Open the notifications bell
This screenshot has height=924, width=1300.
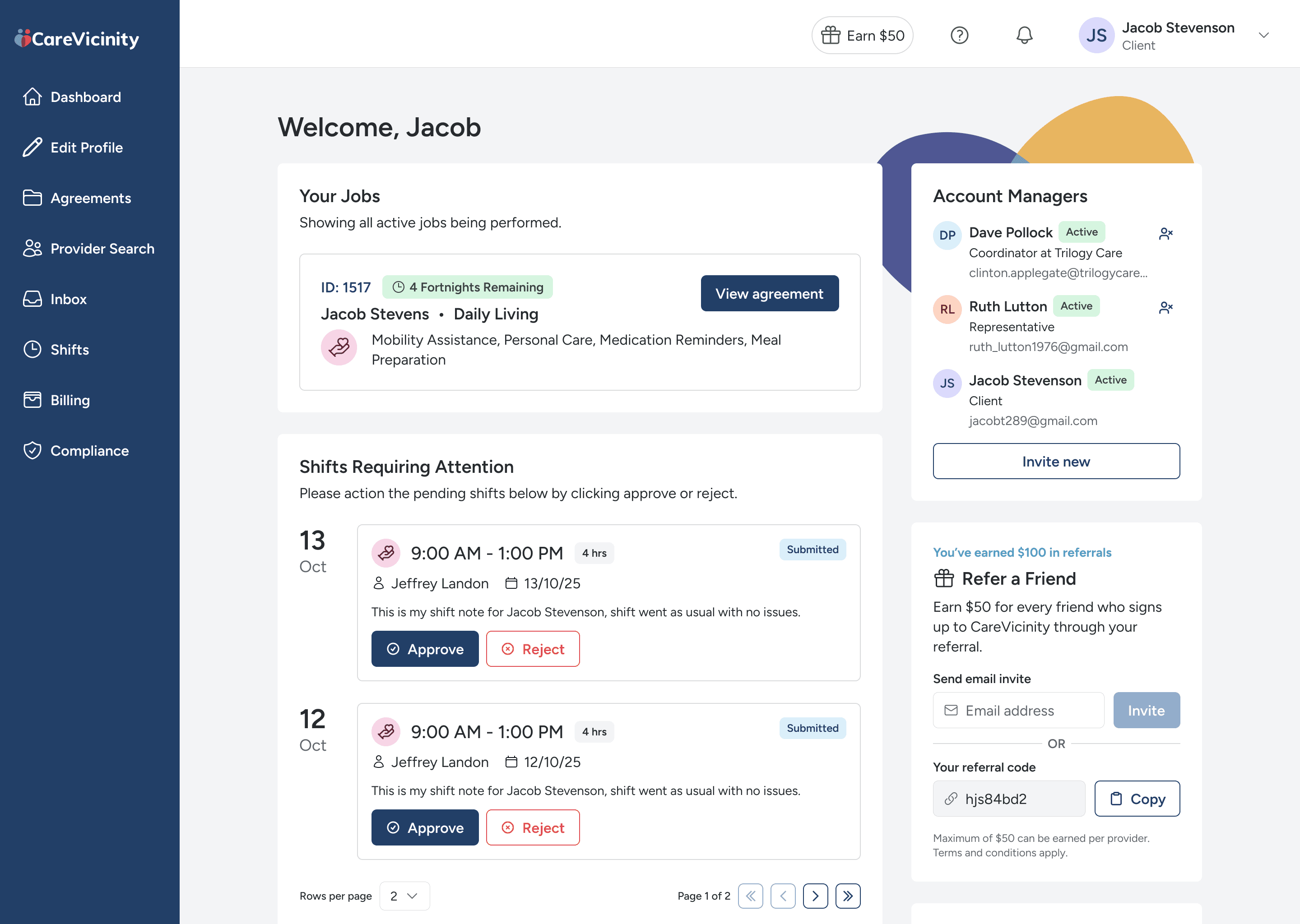[x=1024, y=35]
